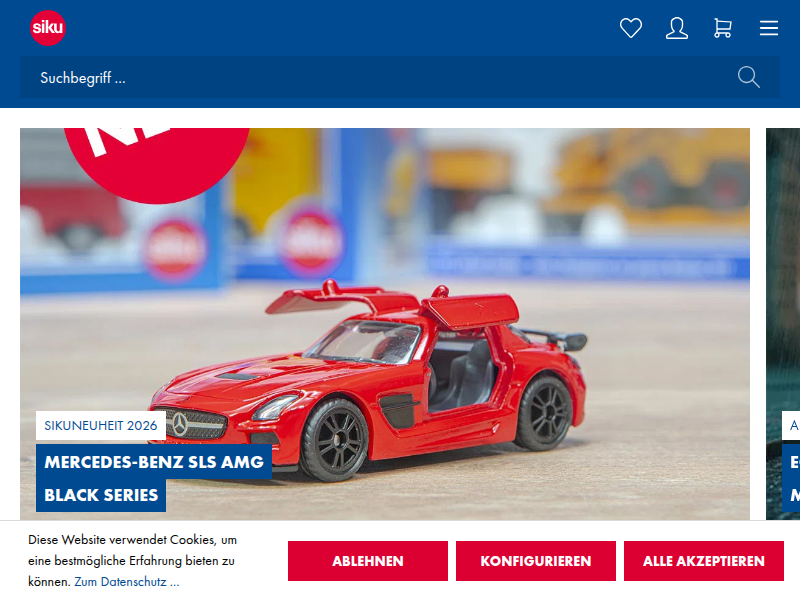800x600 pixels.
Task: Click the search magnifier icon
Action: click(749, 77)
